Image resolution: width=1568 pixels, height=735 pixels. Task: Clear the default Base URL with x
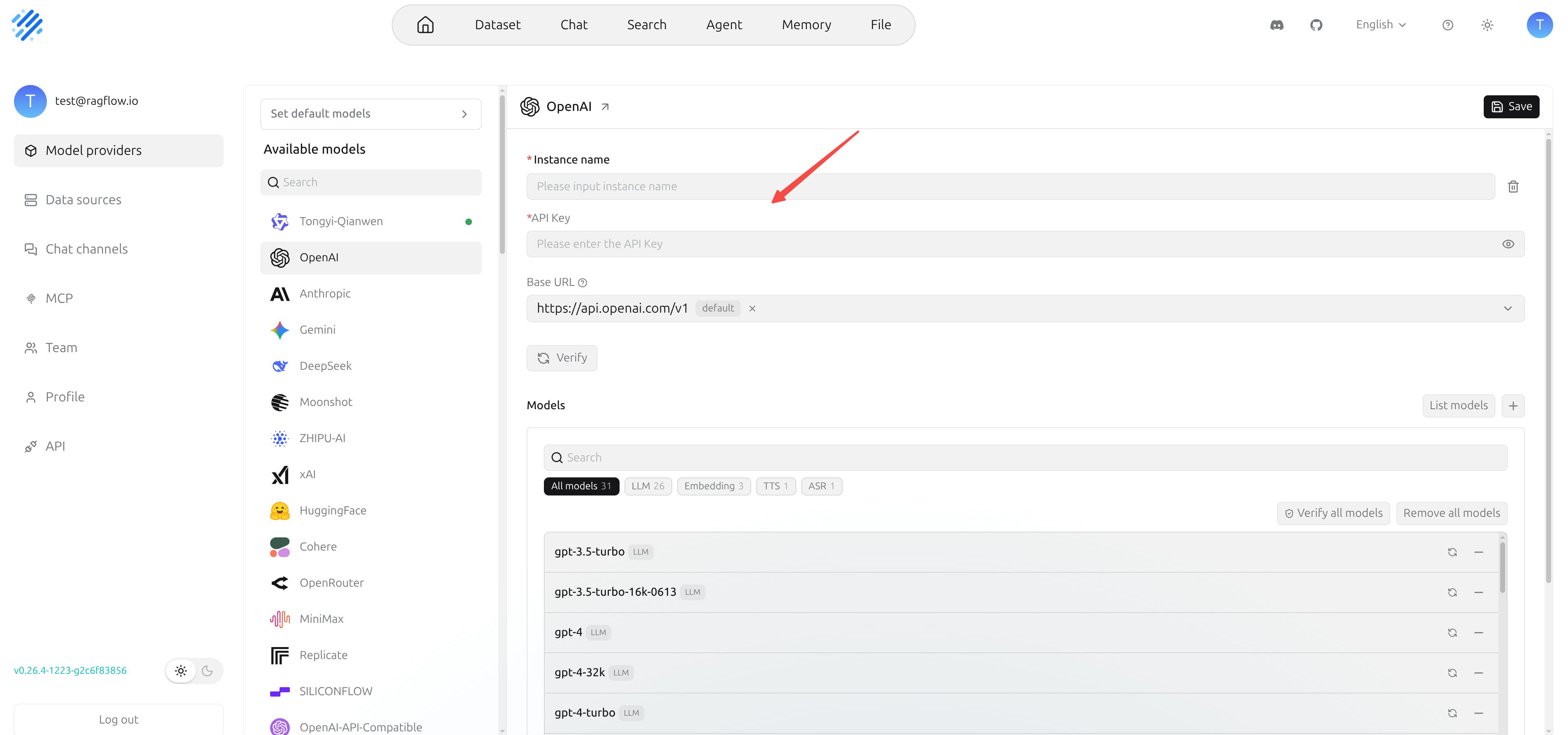click(752, 309)
